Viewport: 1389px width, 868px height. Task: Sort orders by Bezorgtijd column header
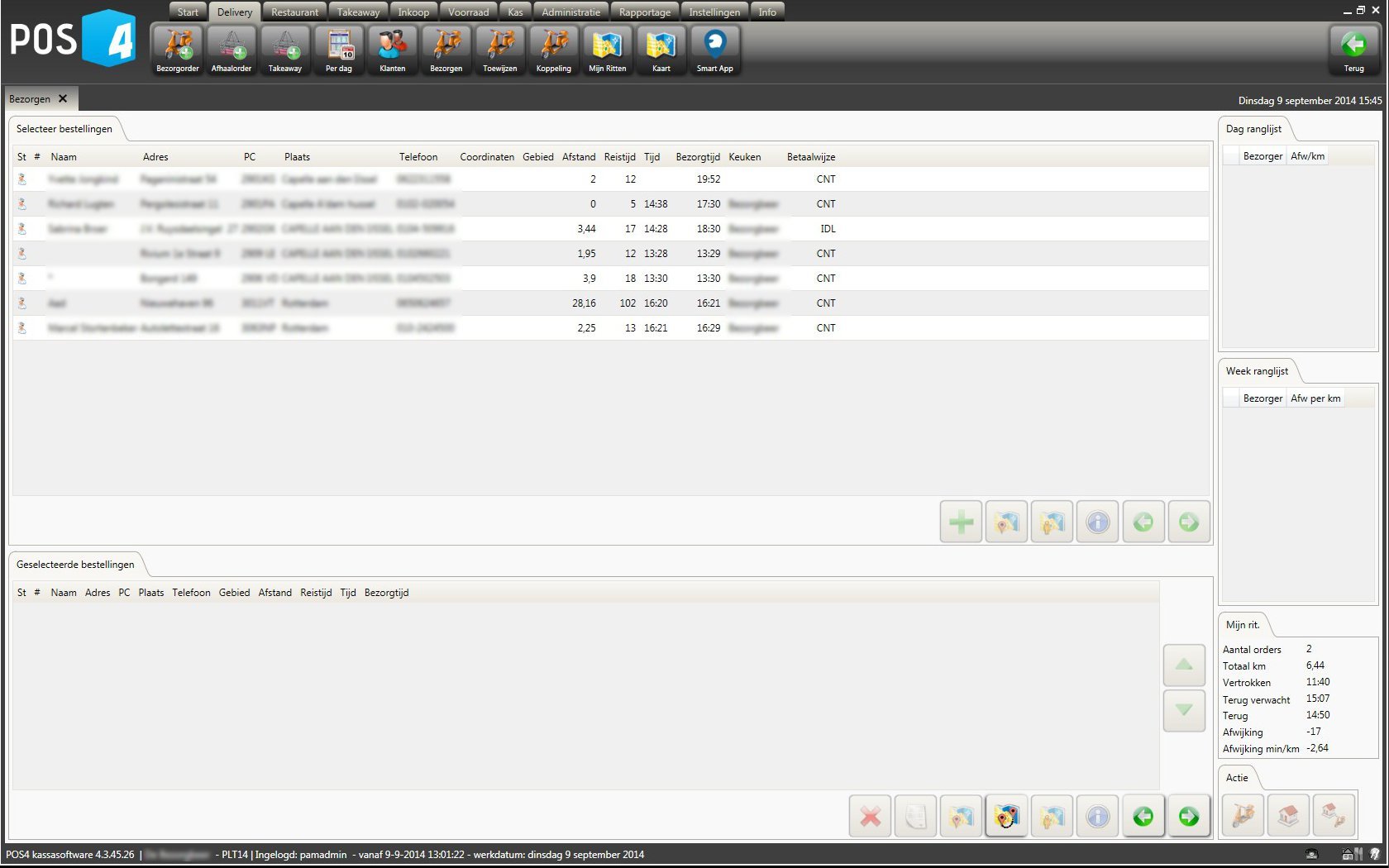[x=697, y=157]
